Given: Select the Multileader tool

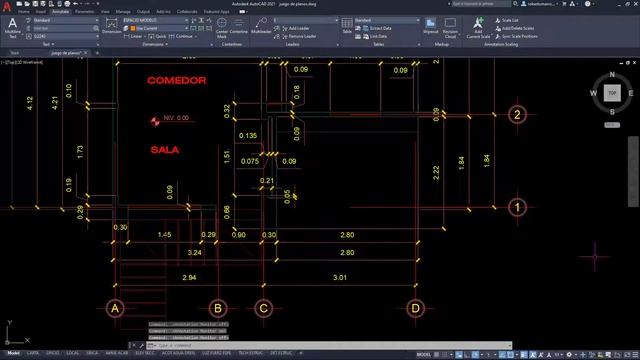Looking at the screenshot, I should coord(261,26).
